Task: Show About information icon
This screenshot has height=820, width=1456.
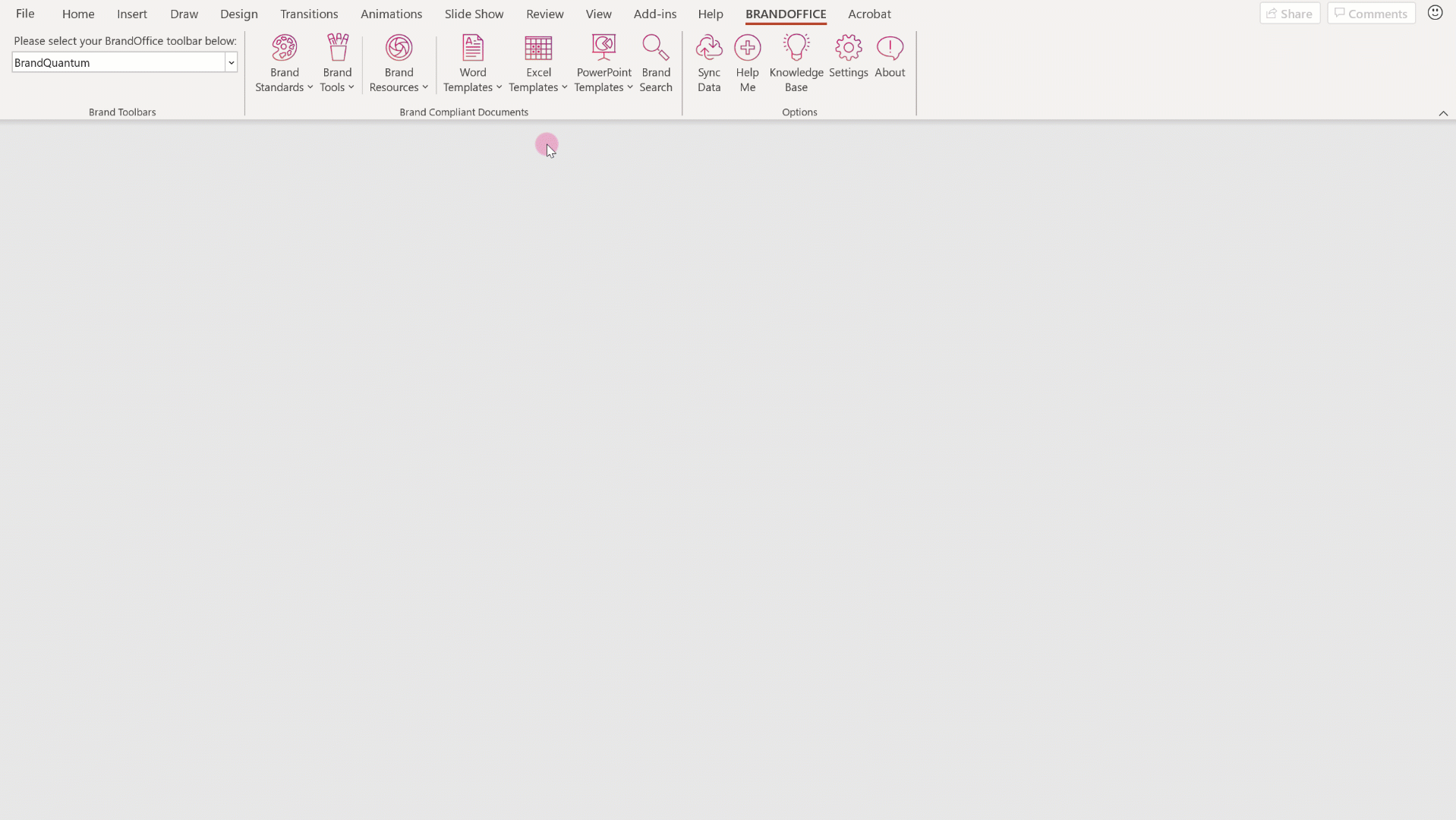Action: [x=890, y=48]
